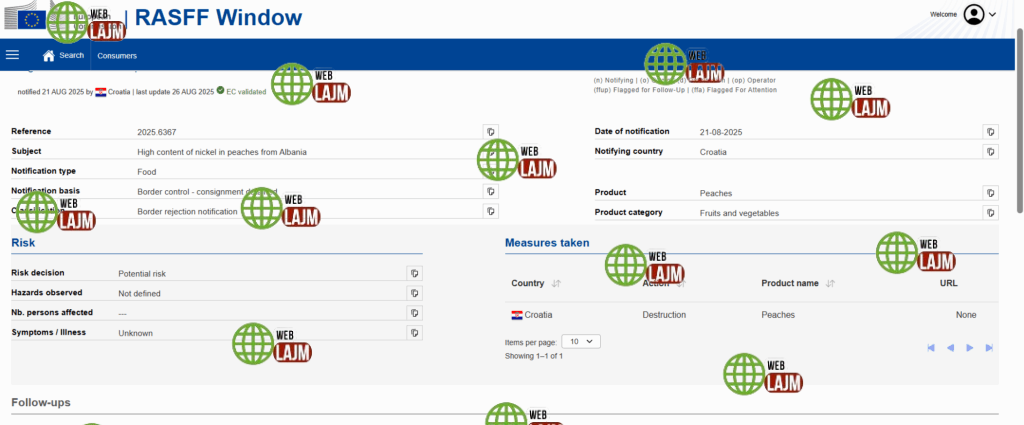This screenshot has width=1024, height=425.
Task: Jump to last page of measures
Action: (989, 348)
